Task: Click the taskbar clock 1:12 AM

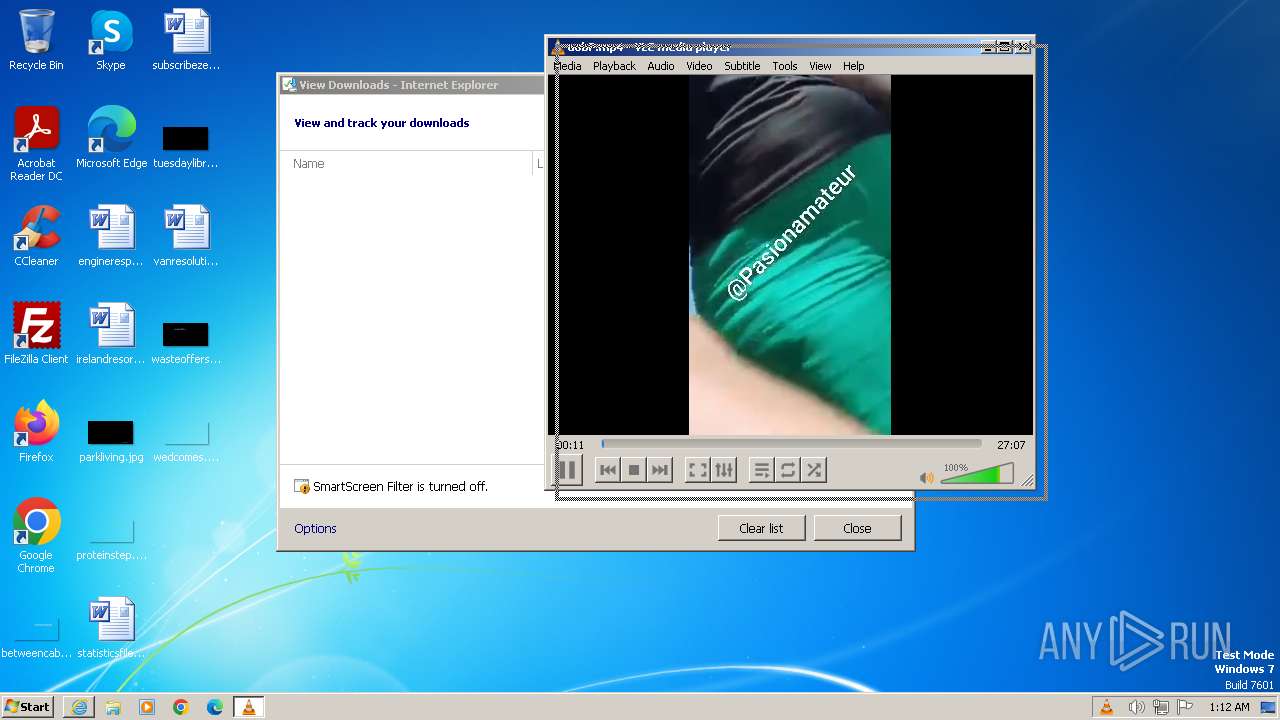Action: [x=1229, y=707]
